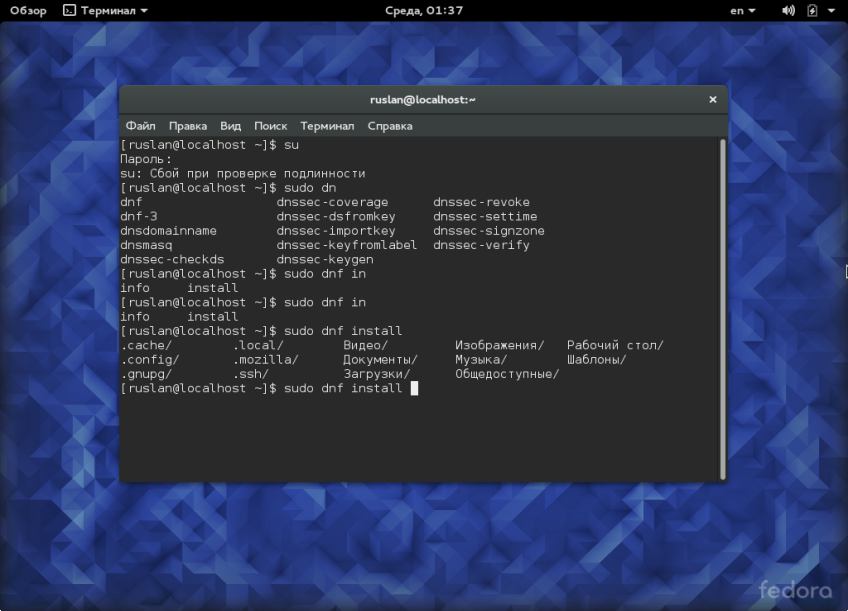The height and width of the screenshot is (611, 848).
Task: Click the text 'dnssec-verify'
Action: tap(481, 245)
